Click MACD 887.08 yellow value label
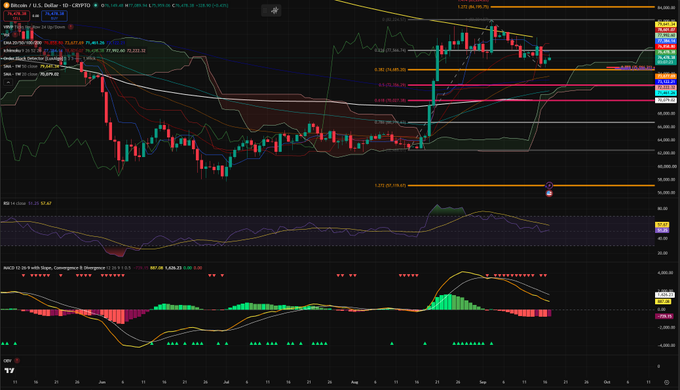Image resolution: width=680 pixels, height=390 pixels. (x=664, y=301)
